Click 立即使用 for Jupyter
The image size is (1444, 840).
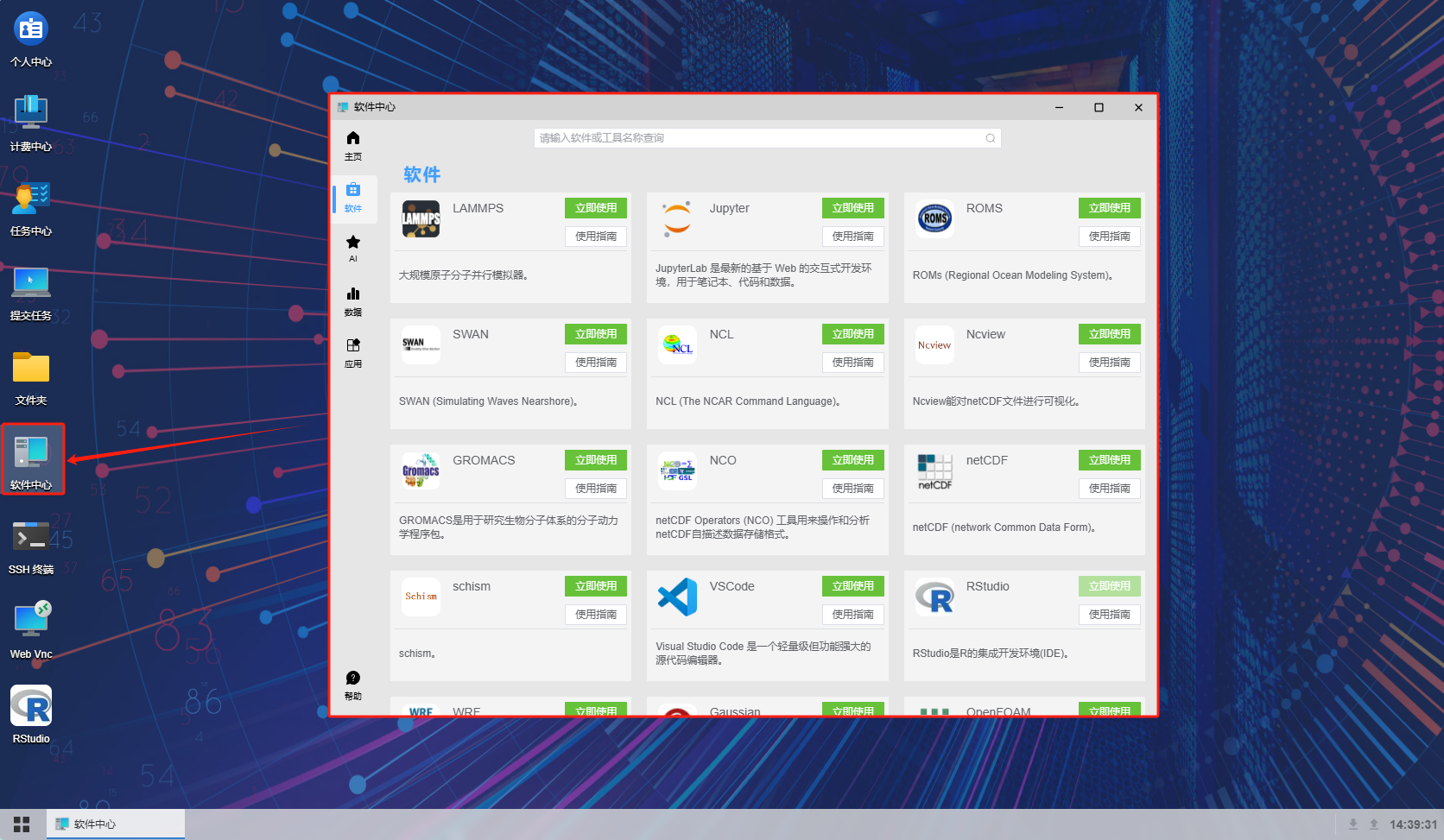coord(853,208)
